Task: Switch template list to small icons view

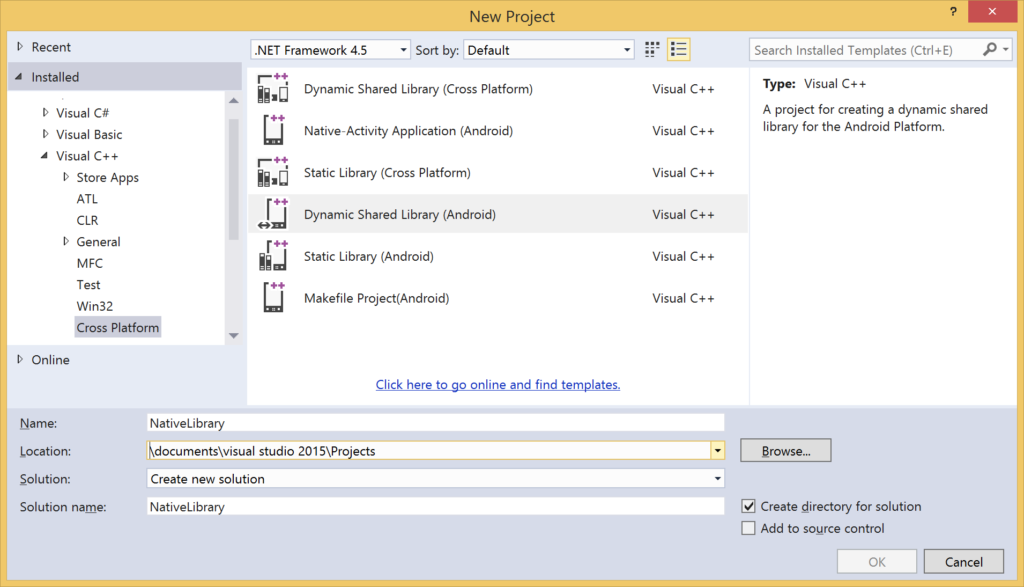Action: tap(652, 48)
